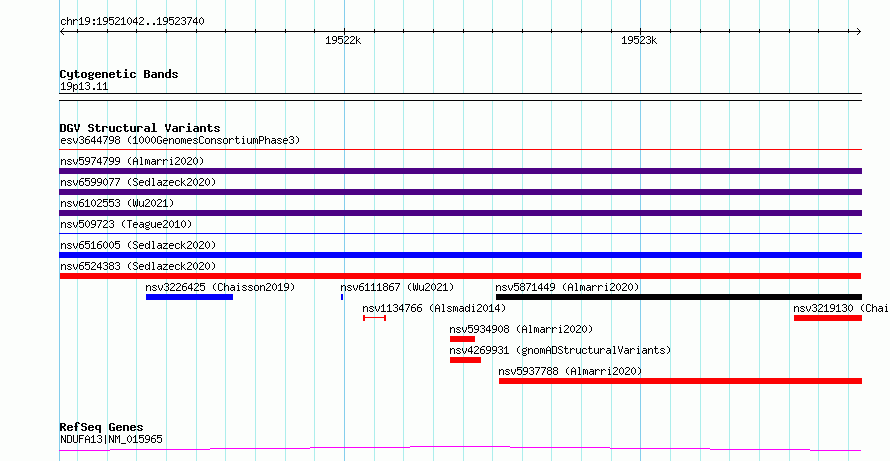Image resolution: width=890 pixels, height=461 pixels.
Task: Select the red nsv5937788 variant bar
Action: 680,381
